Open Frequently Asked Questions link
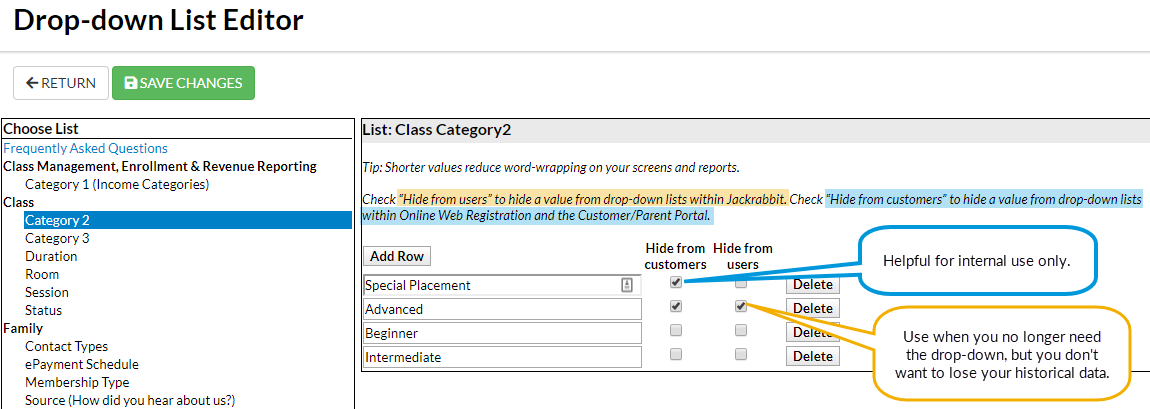This screenshot has width=1150, height=409. (86, 148)
